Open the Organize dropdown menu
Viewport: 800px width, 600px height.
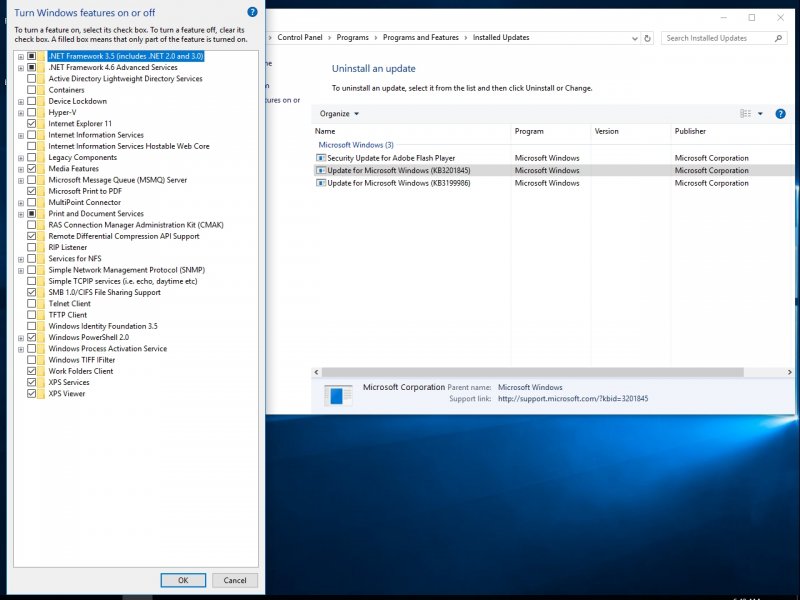coord(339,114)
